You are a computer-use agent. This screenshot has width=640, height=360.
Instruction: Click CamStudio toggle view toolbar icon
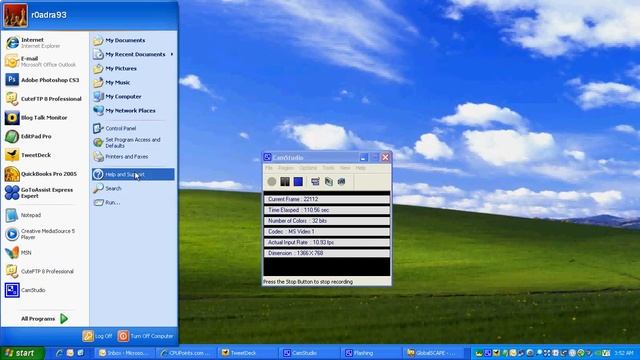315,182
